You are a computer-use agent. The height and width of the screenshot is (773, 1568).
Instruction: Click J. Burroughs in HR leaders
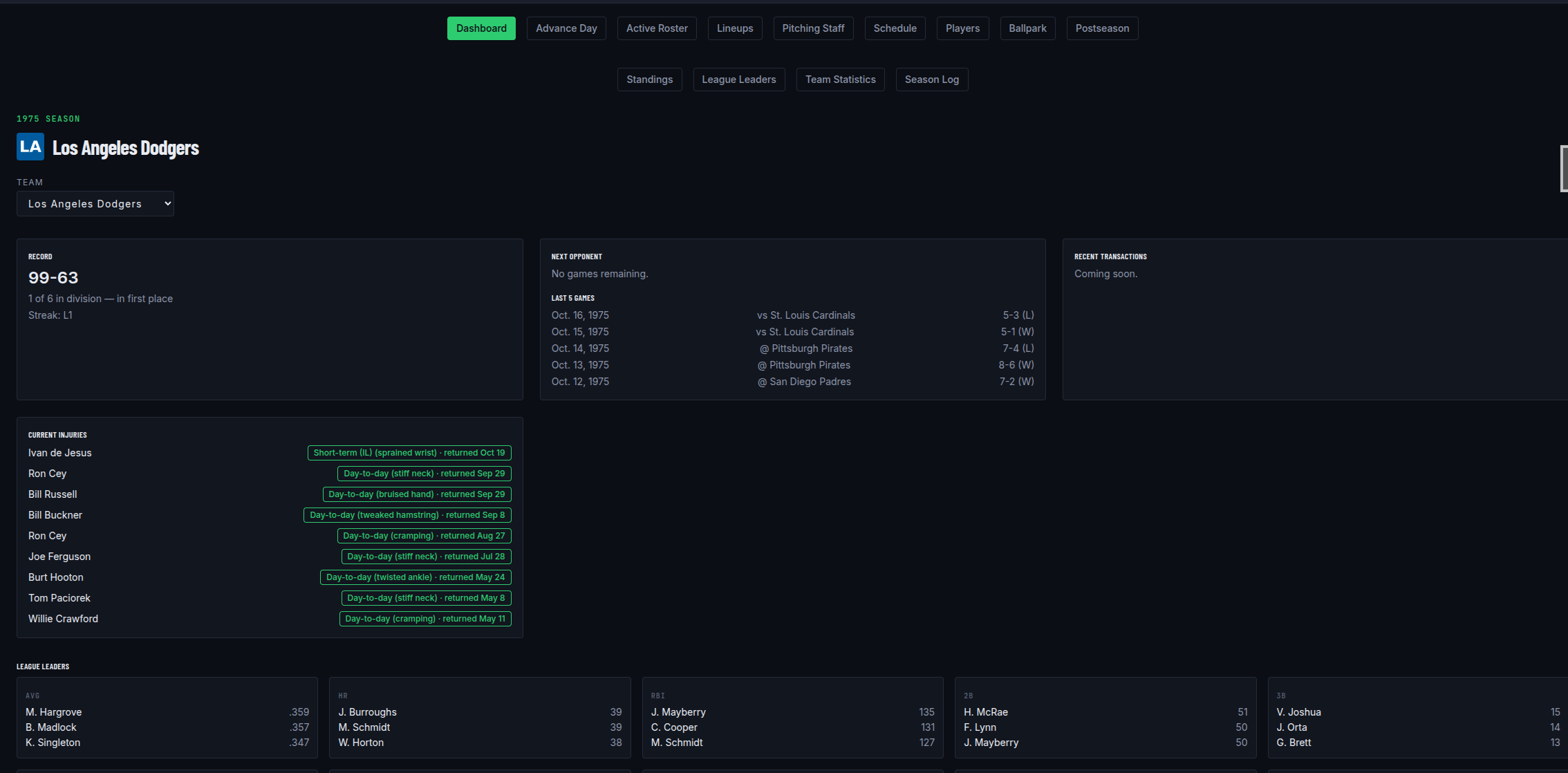pos(368,712)
